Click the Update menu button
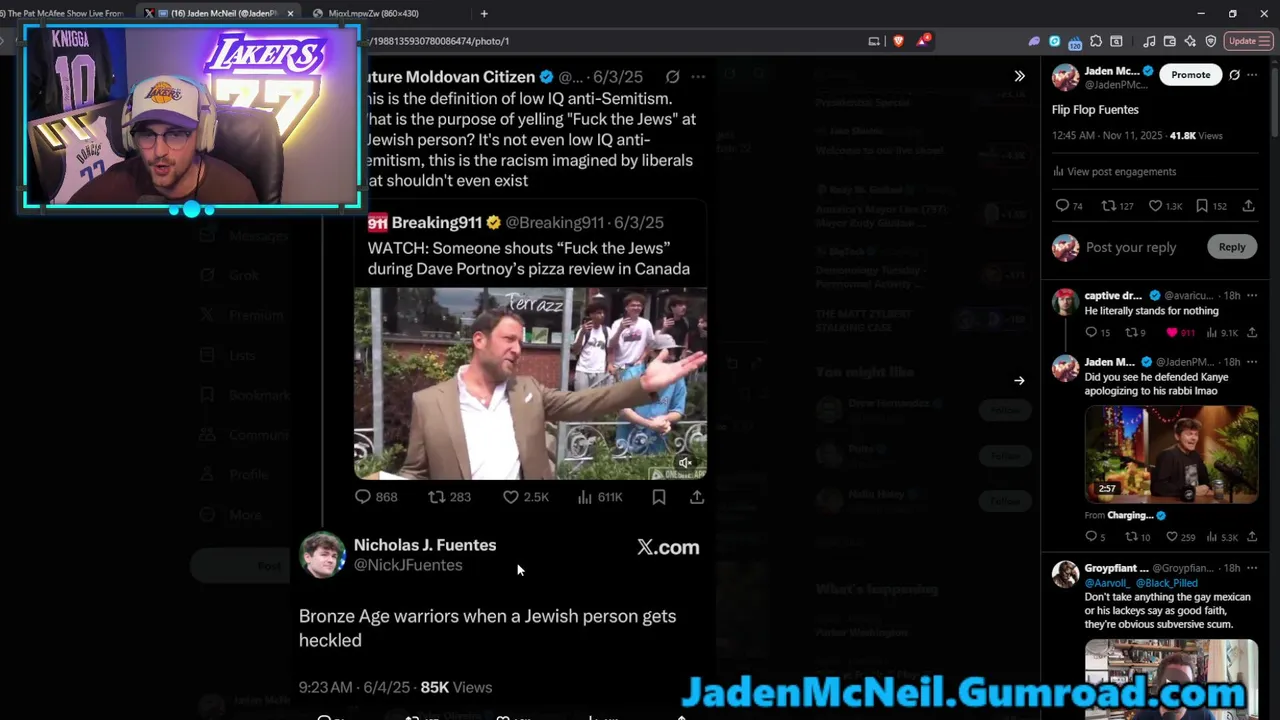 1249,41
